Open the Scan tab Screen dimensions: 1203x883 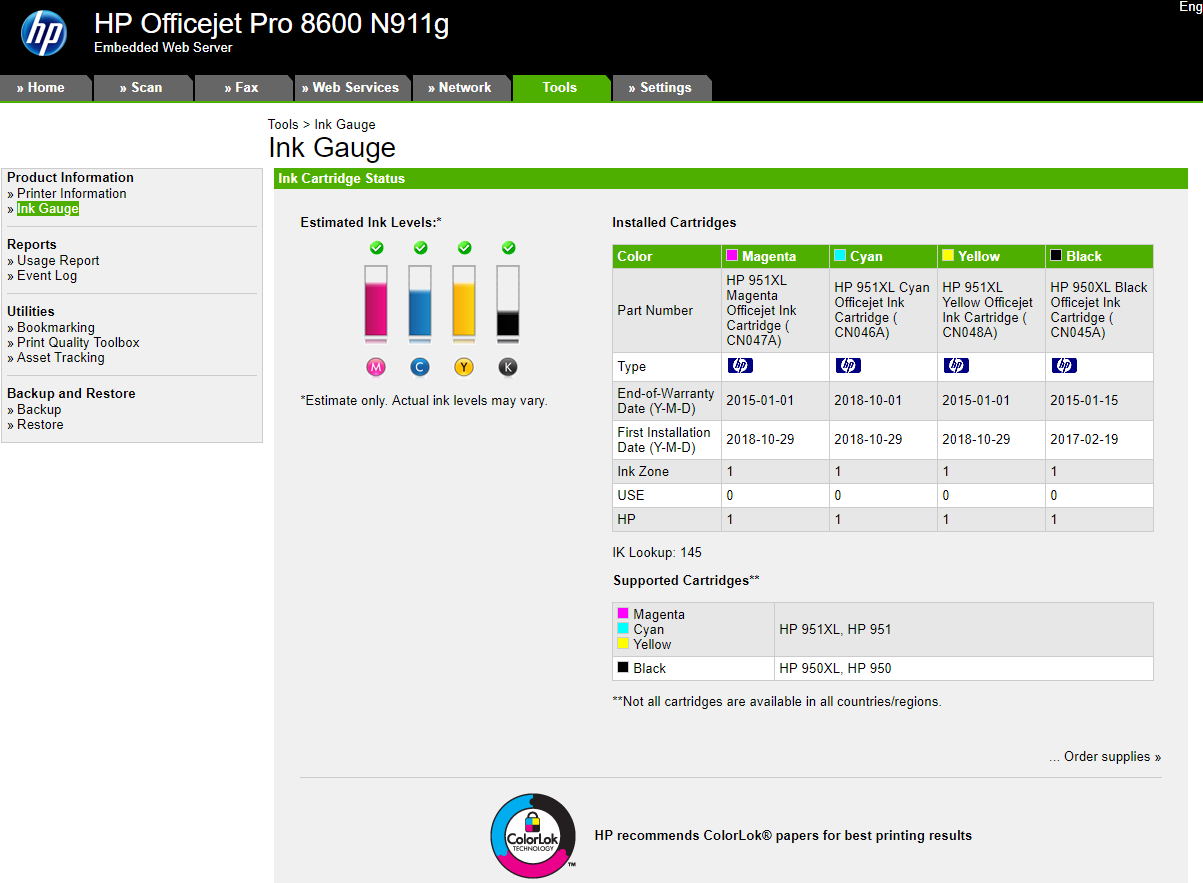(x=140, y=88)
